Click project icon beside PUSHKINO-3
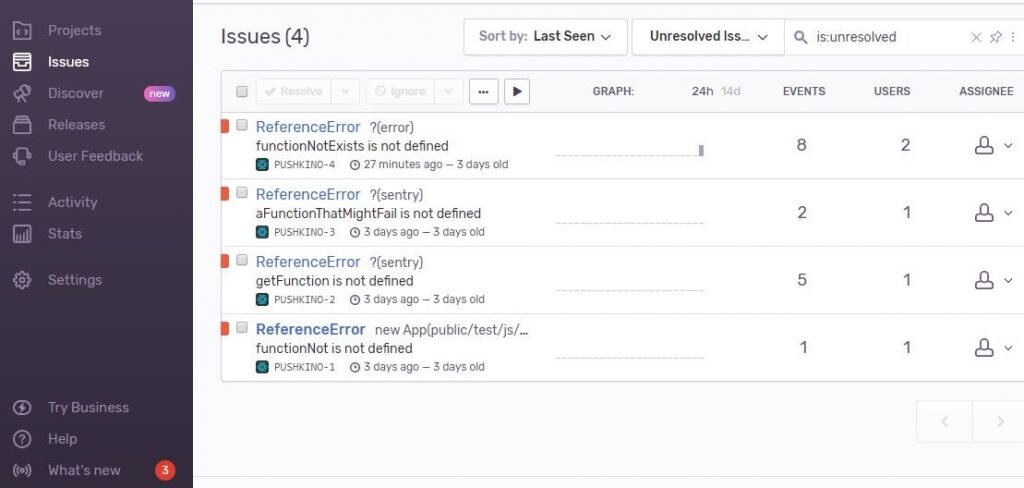The image size is (1024, 488). tap(262, 232)
